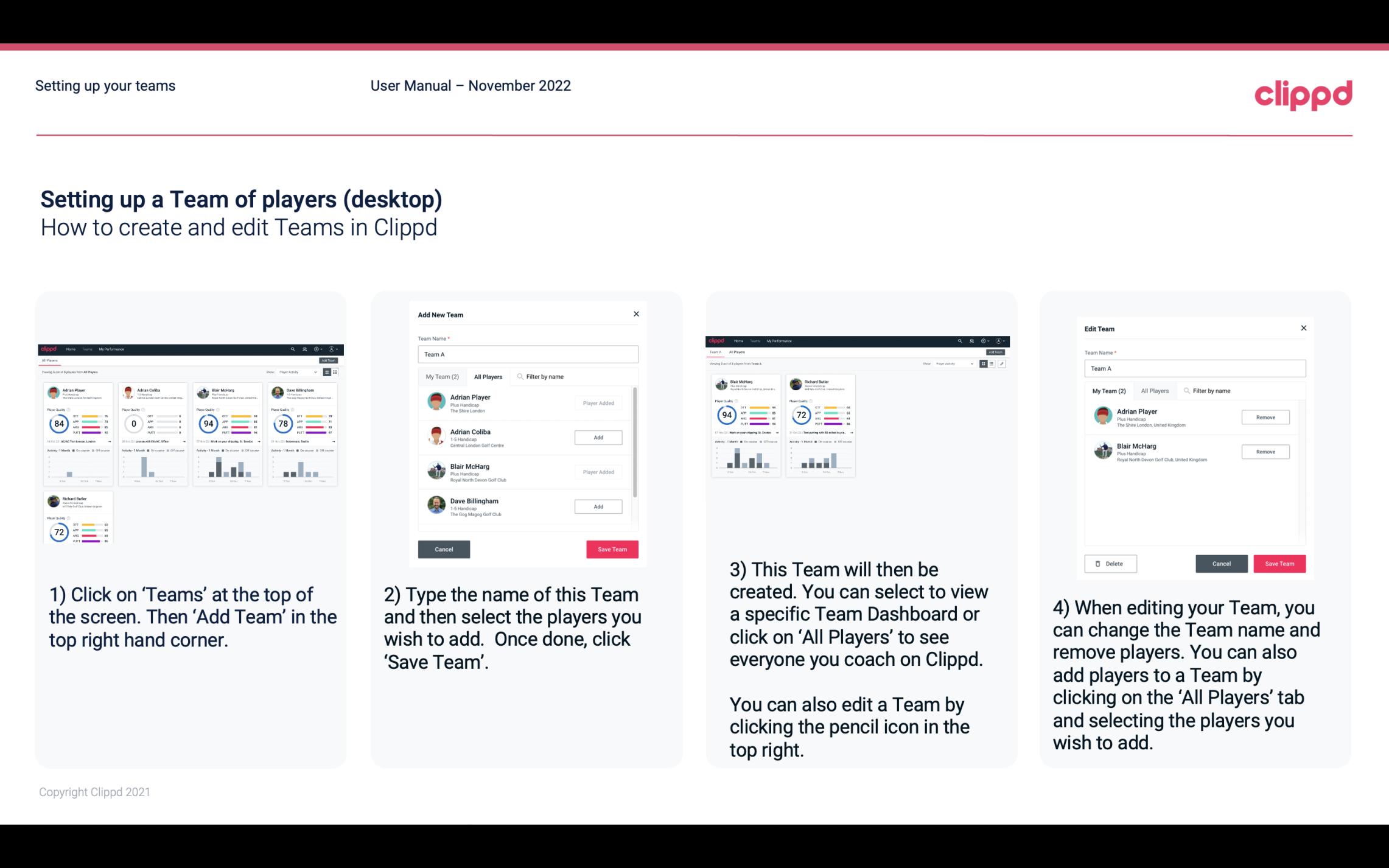Select the 'All Players' tab in Add New Team
This screenshot has height=868, width=1389.
point(488,377)
